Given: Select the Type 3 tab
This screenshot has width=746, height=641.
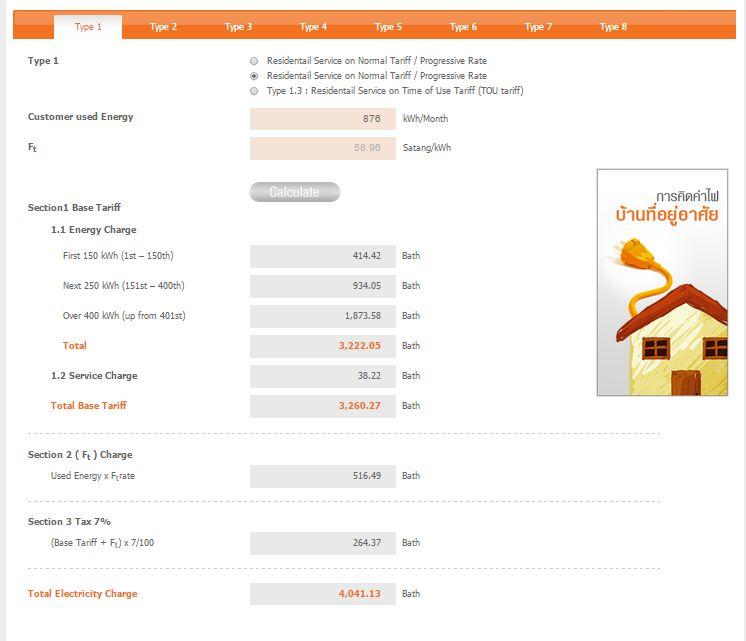Looking at the screenshot, I should pyautogui.click(x=238, y=27).
